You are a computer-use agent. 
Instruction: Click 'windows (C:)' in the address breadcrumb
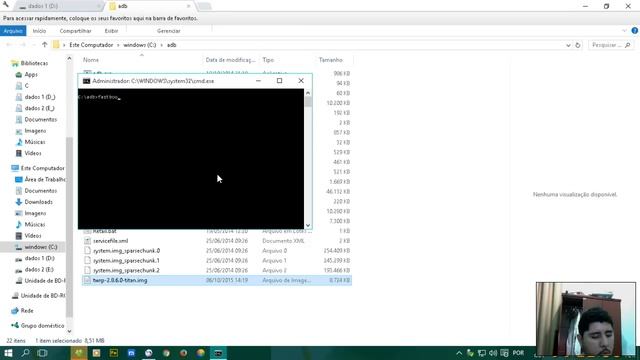[x=140, y=45]
